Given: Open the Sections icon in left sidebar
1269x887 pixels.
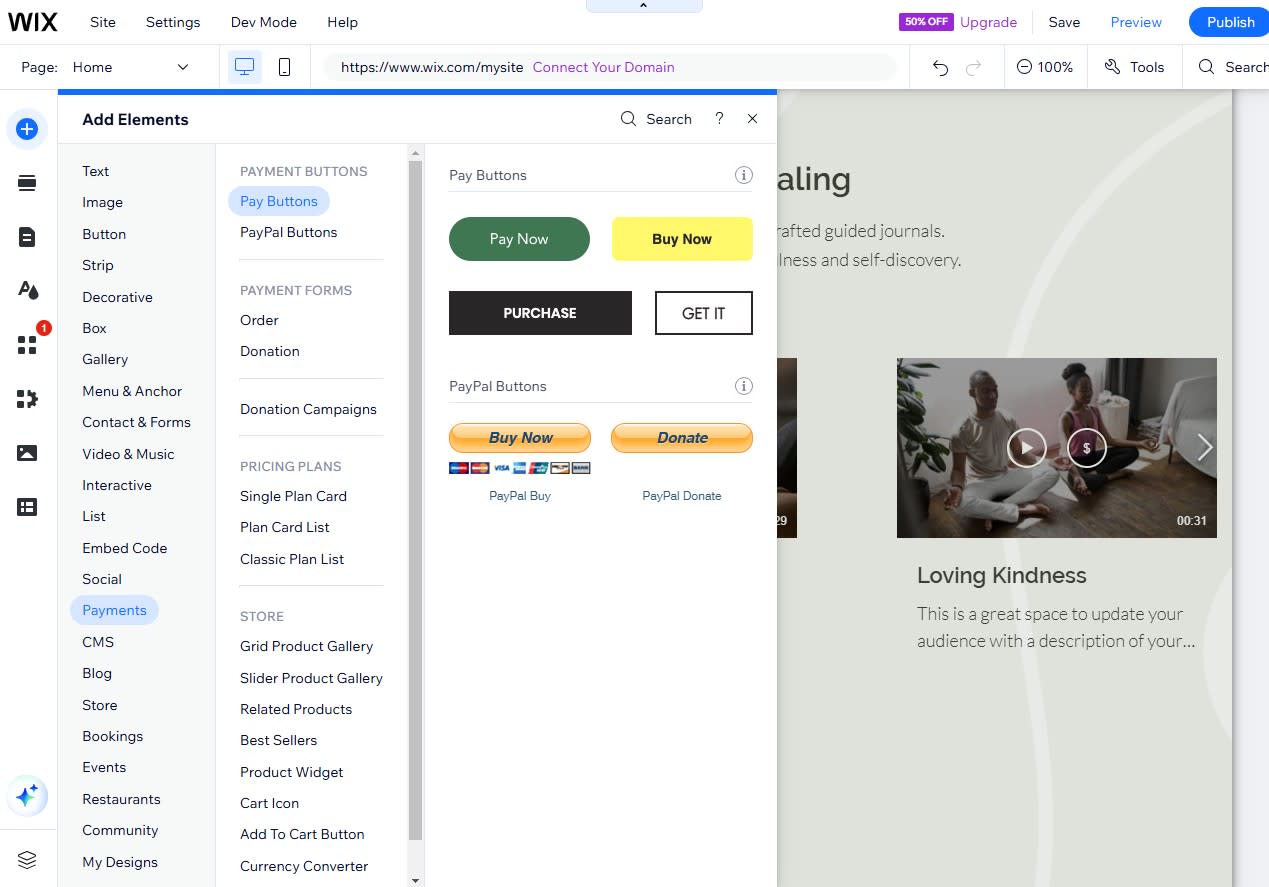Looking at the screenshot, I should pyautogui.click(x=27, y=183).
